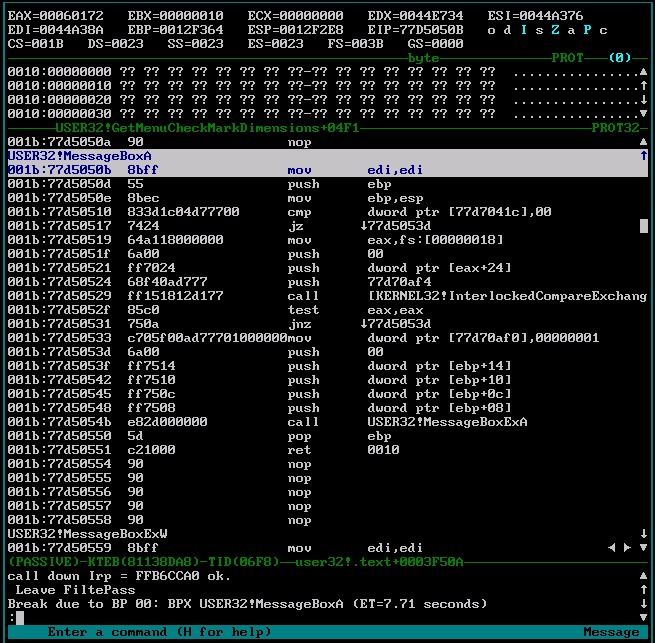Click the code window line-up arrow beside MessageBoxA
The image size is (655, 643).
[x=643, y=156]
